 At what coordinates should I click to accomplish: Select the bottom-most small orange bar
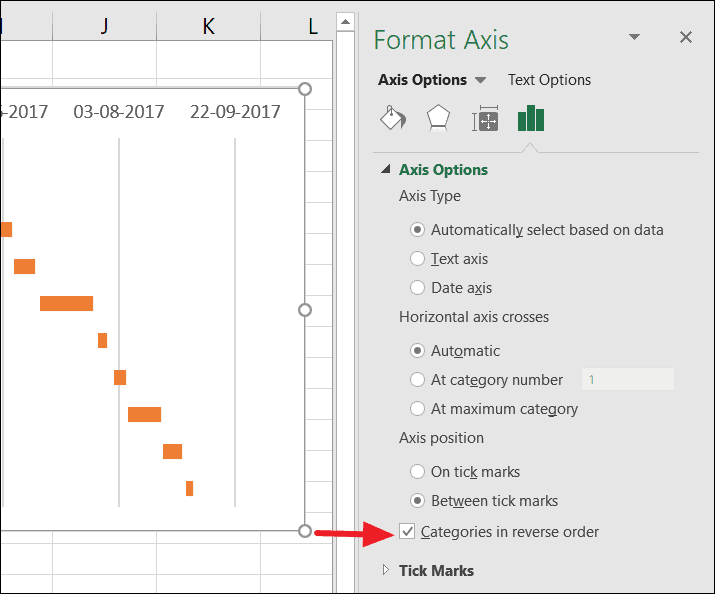click(x=189, y=488)
